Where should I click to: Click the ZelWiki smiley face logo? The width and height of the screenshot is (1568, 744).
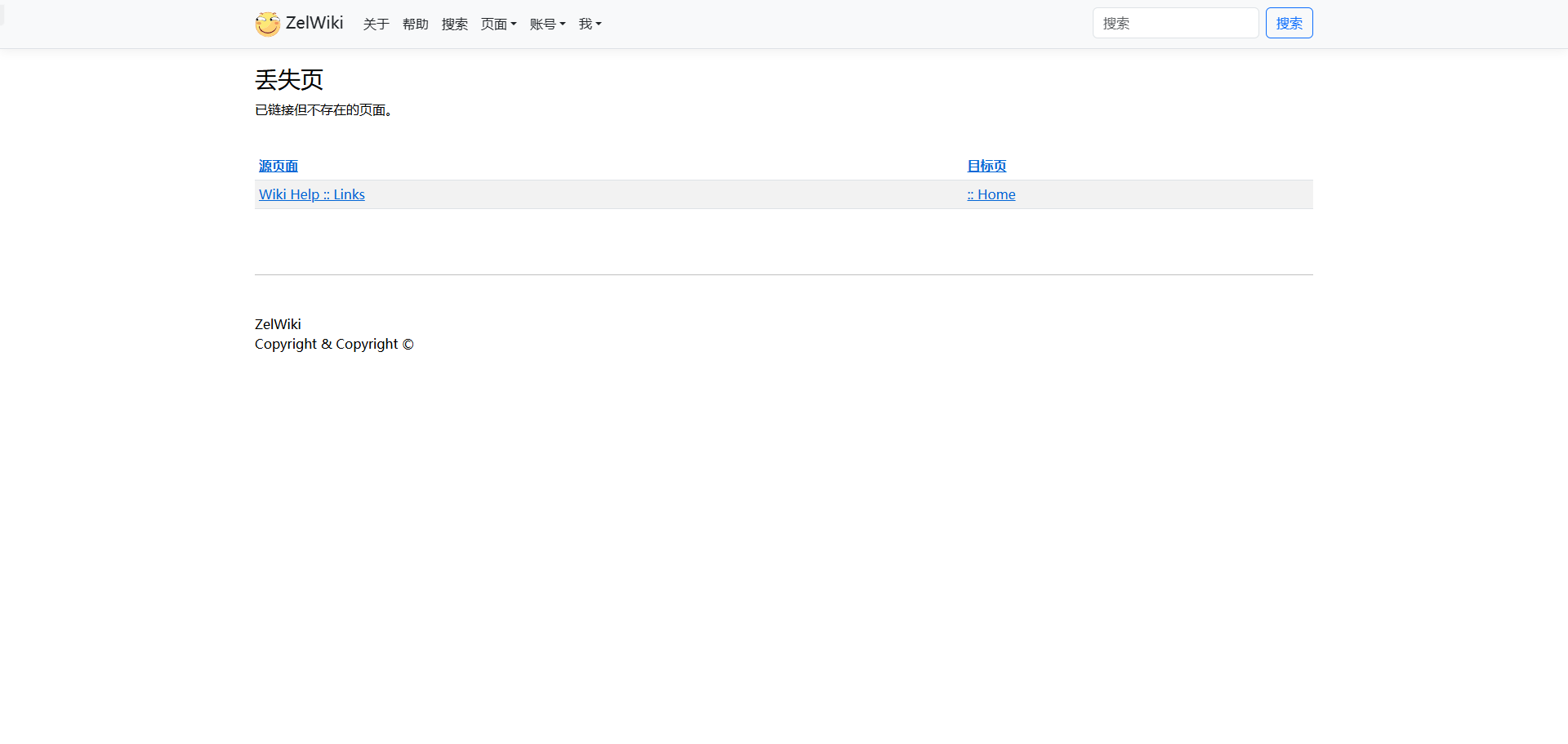coord(267,24)
